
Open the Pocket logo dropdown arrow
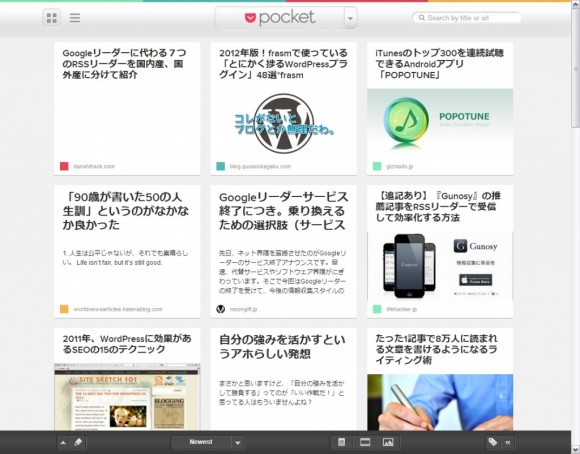(x=350, y=18)
